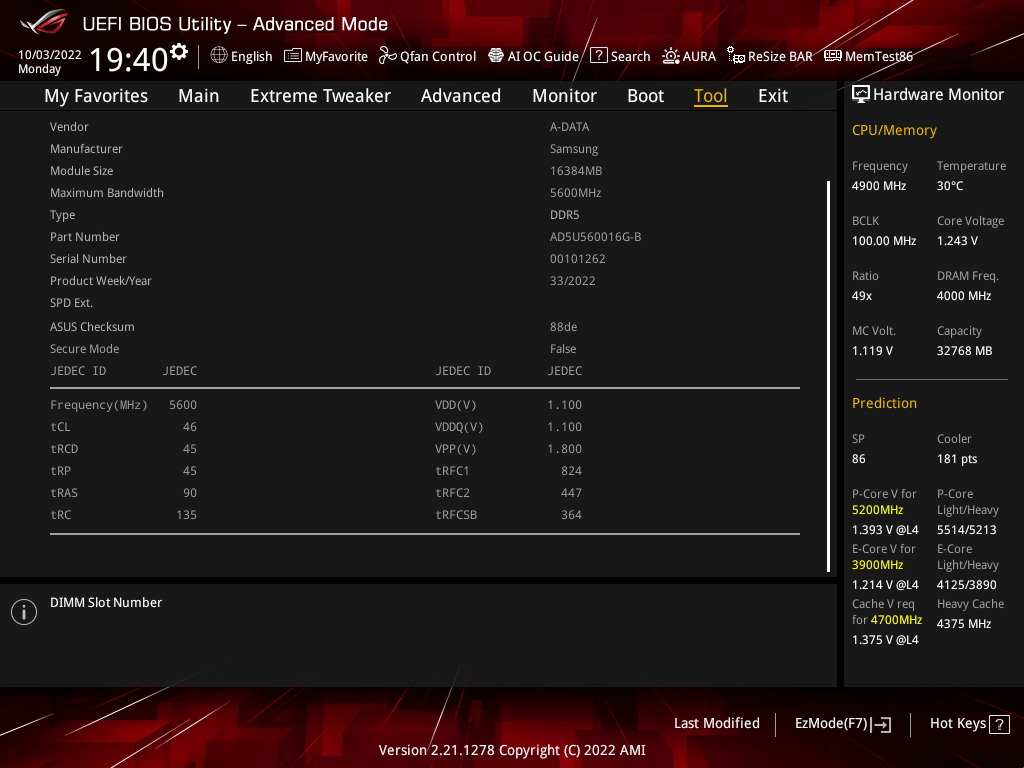Select ASUS Checksum 88de value

click(563, 327)
